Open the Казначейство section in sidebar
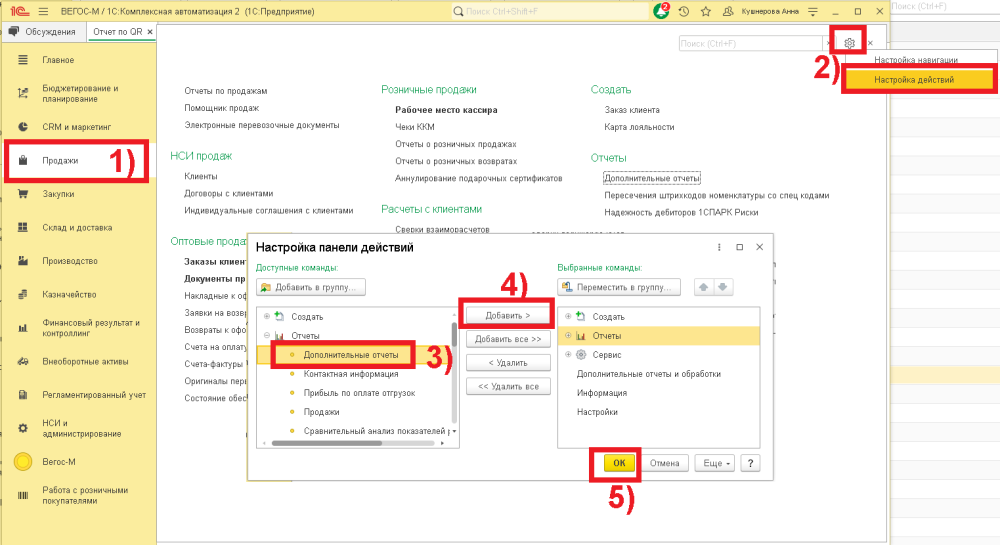Viewport: 1000px width, 545px height. click(70, 294)
